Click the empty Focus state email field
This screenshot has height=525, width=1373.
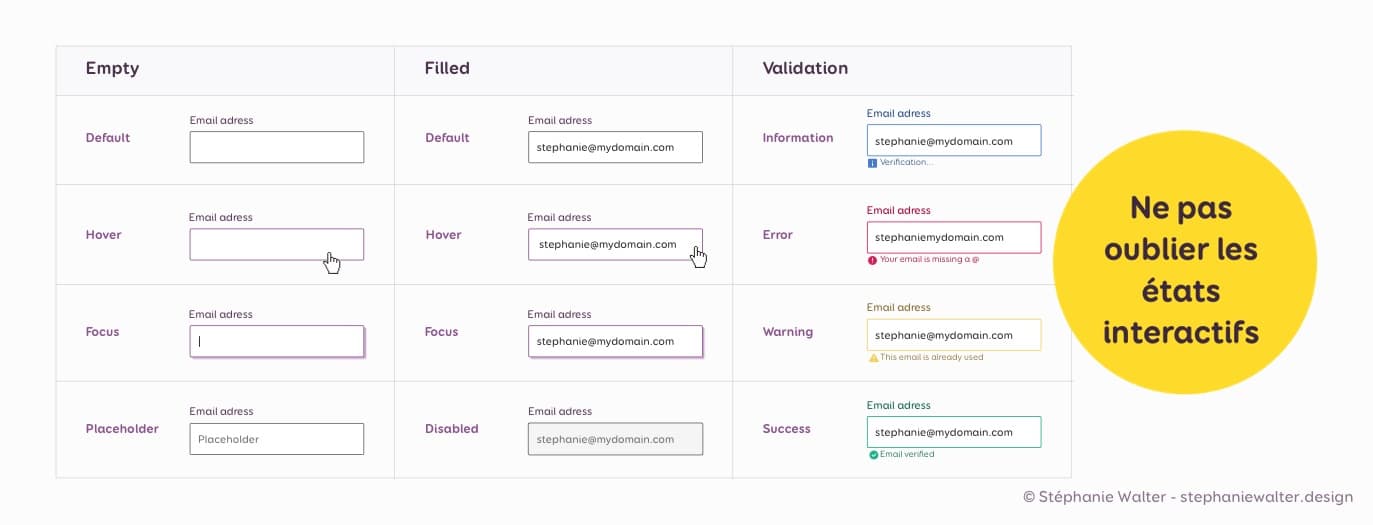click(x=276, y=341)
